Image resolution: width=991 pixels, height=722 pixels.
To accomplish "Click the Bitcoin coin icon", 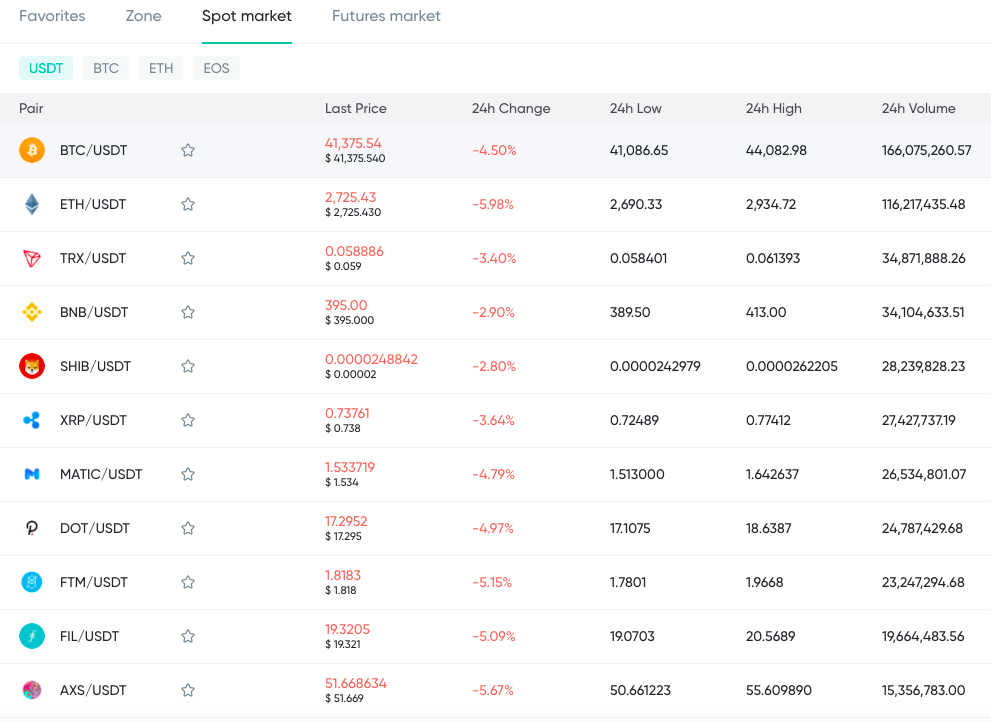I will [x=32, y=150].
